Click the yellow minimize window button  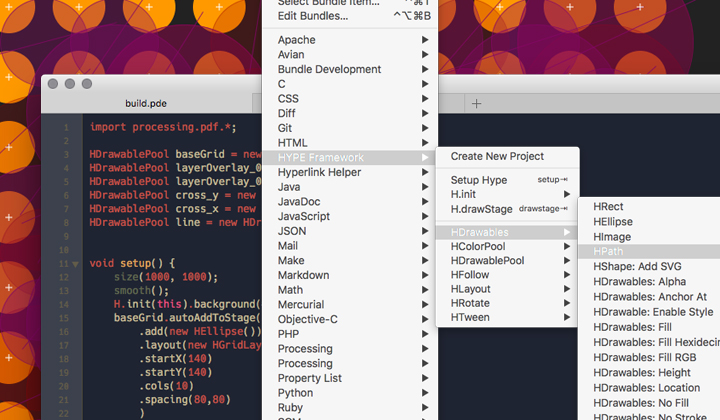(x=70, y=84)
